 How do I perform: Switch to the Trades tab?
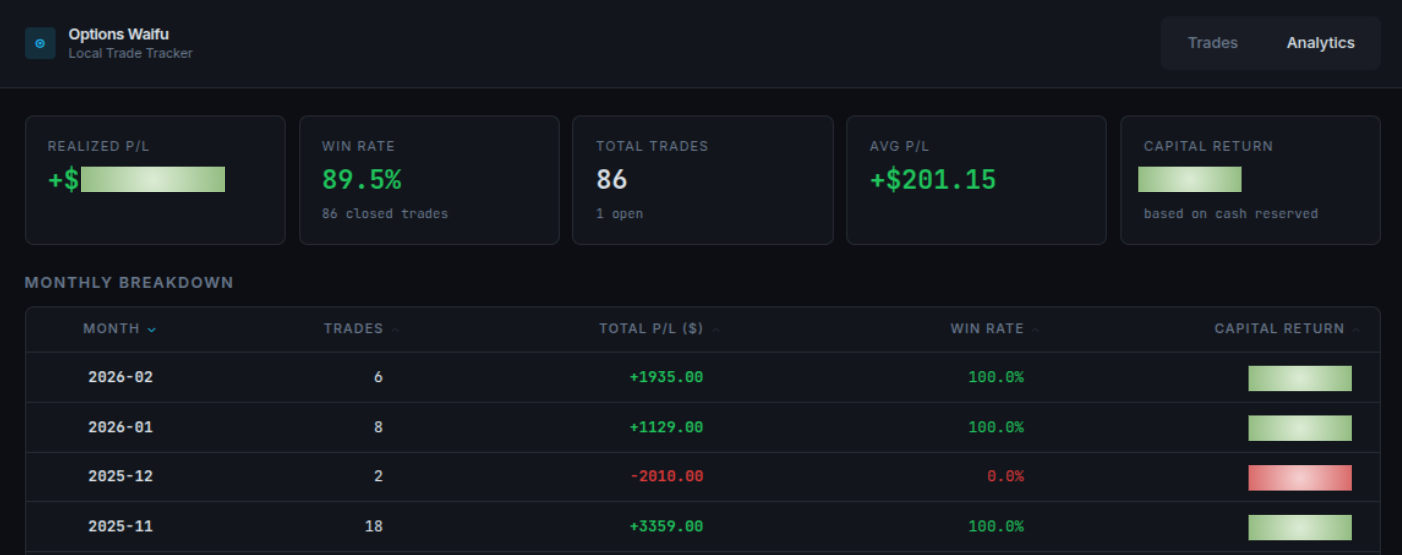click(x=1212, y=43)
